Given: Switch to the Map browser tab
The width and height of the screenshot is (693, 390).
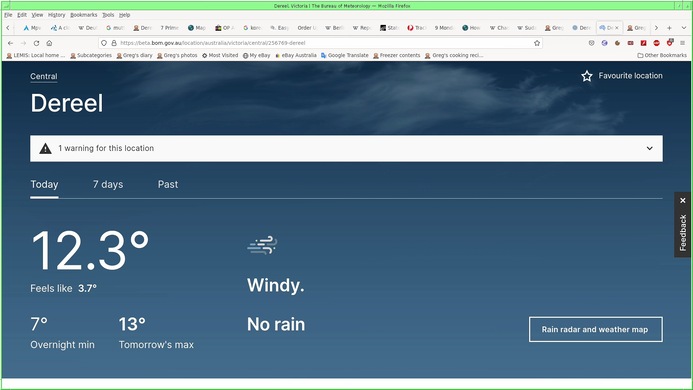Looking at the screenshot, I should (197, 27).
